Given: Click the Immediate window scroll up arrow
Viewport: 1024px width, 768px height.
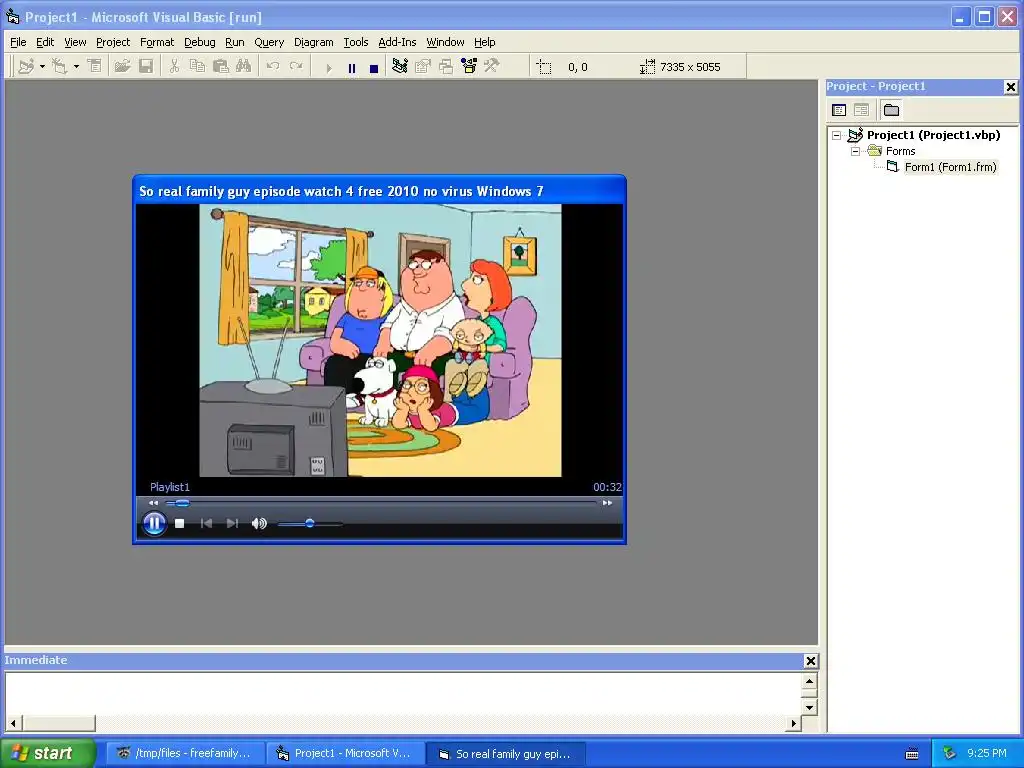Looking at the screenshot, I should [x=809, y=682].
